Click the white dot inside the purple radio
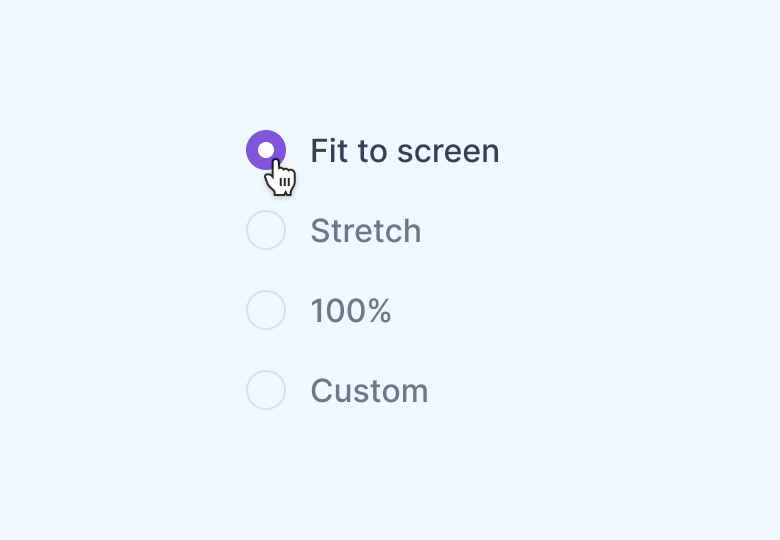This screenshot has width=780, height=540. 265,150
